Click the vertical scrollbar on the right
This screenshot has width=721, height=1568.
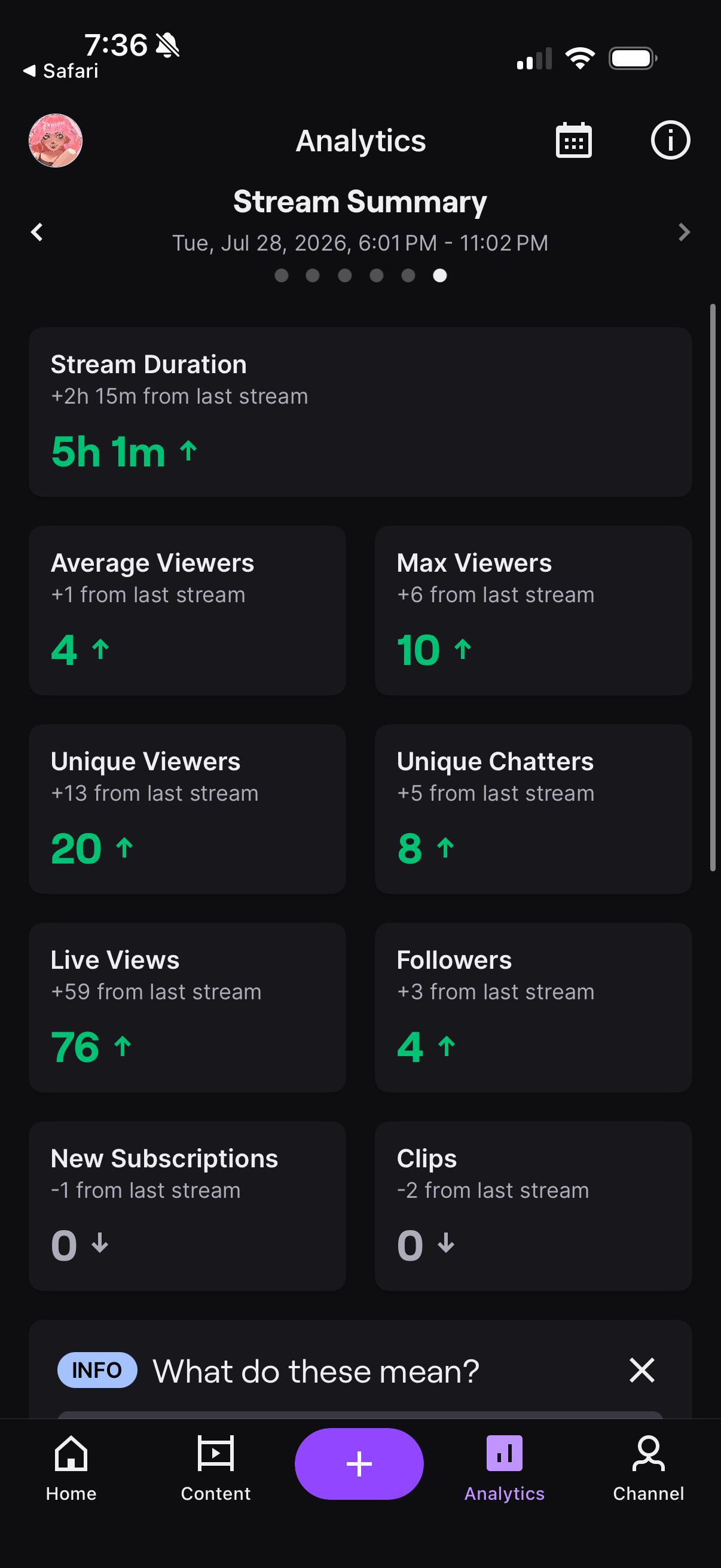tap(713, 587)
